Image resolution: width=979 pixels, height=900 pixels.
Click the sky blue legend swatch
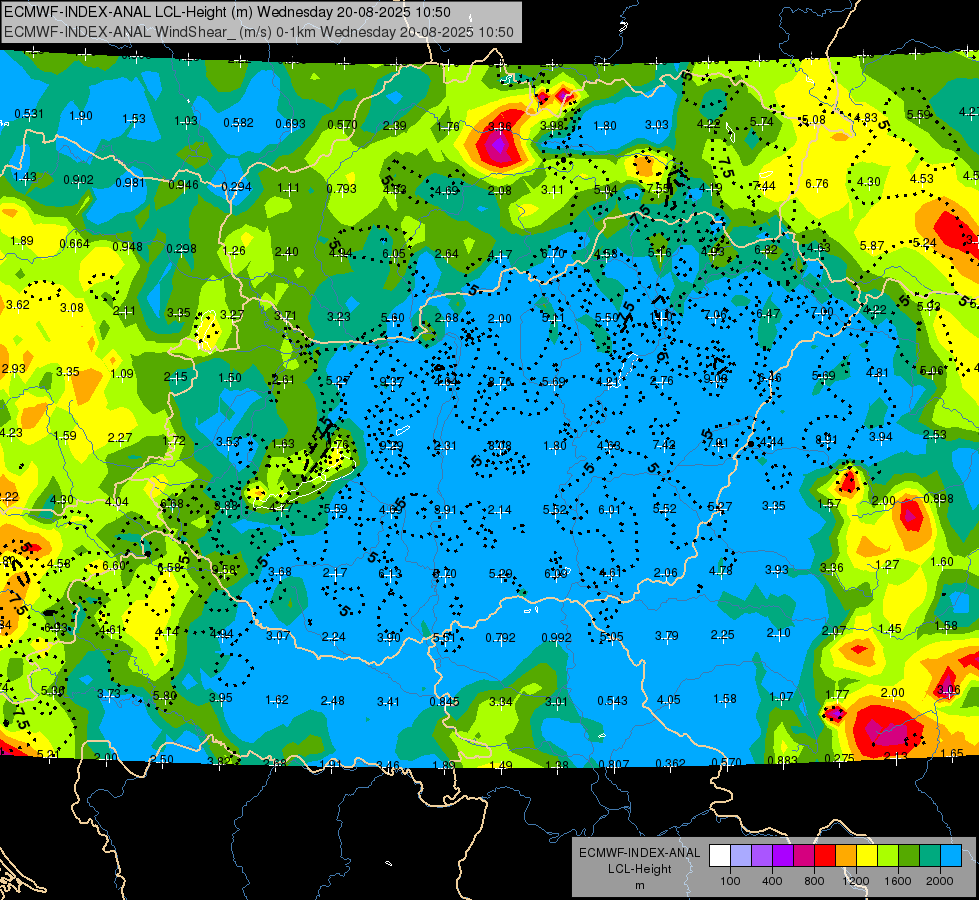click(x=952, y=856)
